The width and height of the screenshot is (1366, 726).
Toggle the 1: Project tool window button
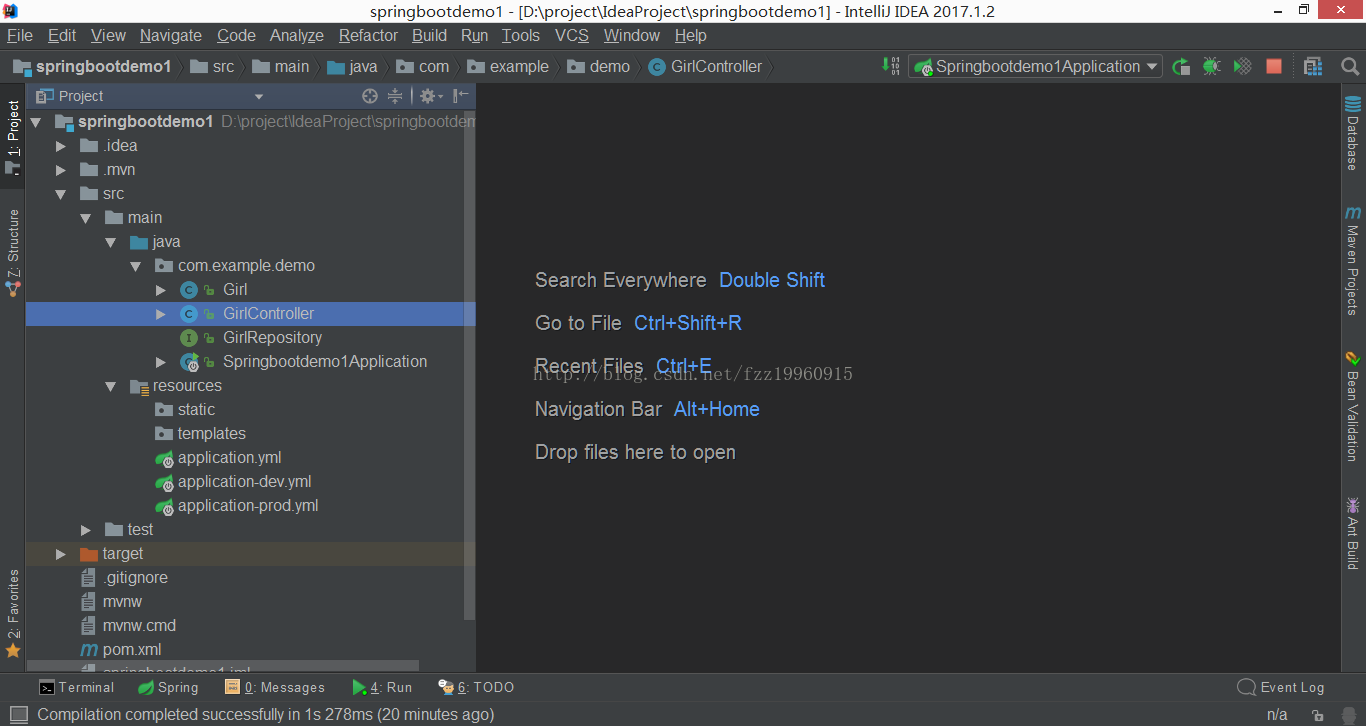point(13,136)
